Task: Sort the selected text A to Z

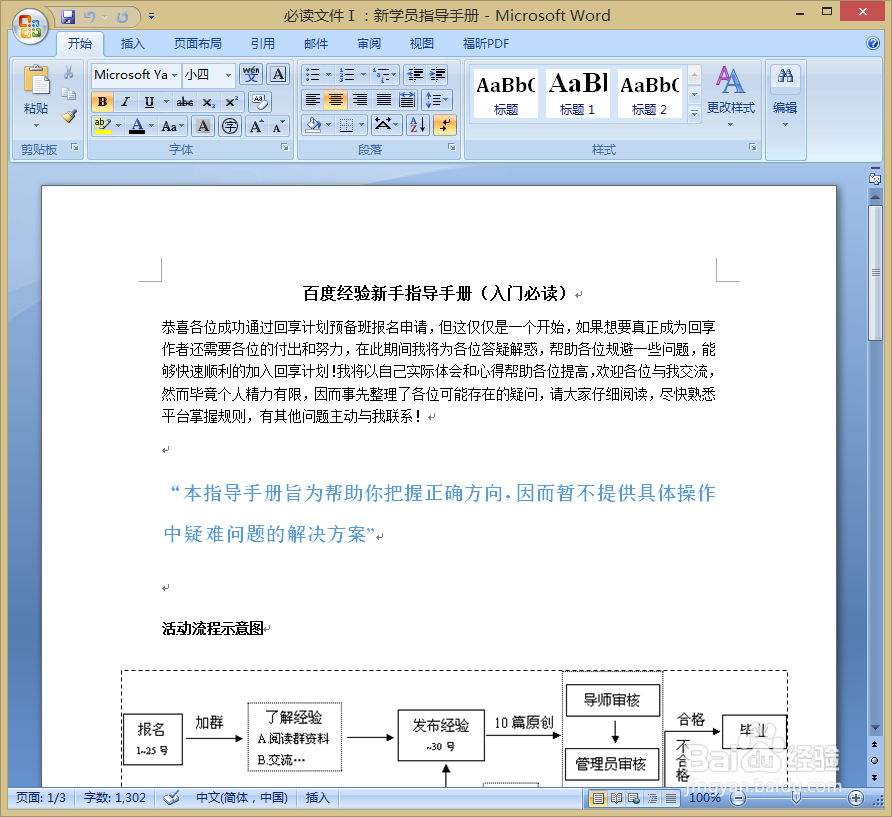Action: click(x=418, y=125)
